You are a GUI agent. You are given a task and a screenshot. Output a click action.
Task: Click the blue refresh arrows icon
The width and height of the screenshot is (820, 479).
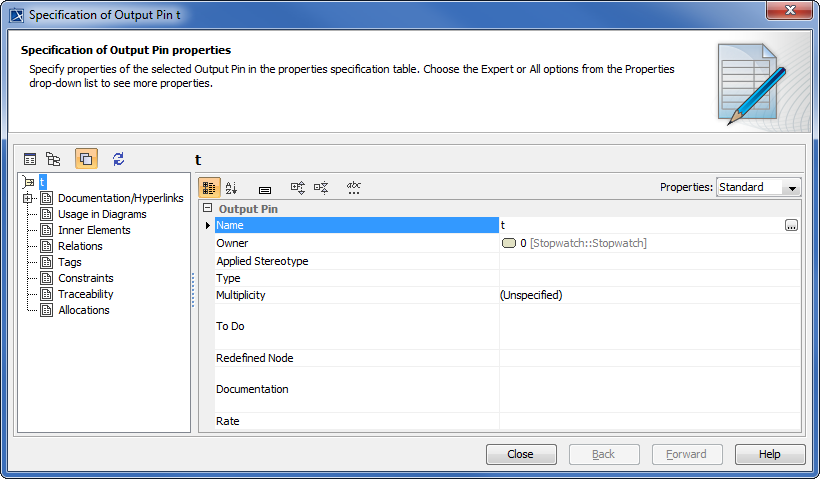point(119,159)
